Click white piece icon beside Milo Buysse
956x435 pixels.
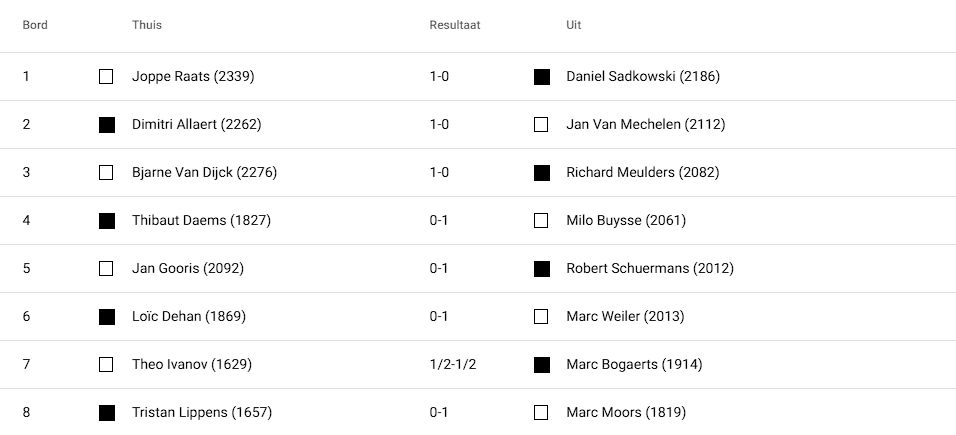coord(542,221)
